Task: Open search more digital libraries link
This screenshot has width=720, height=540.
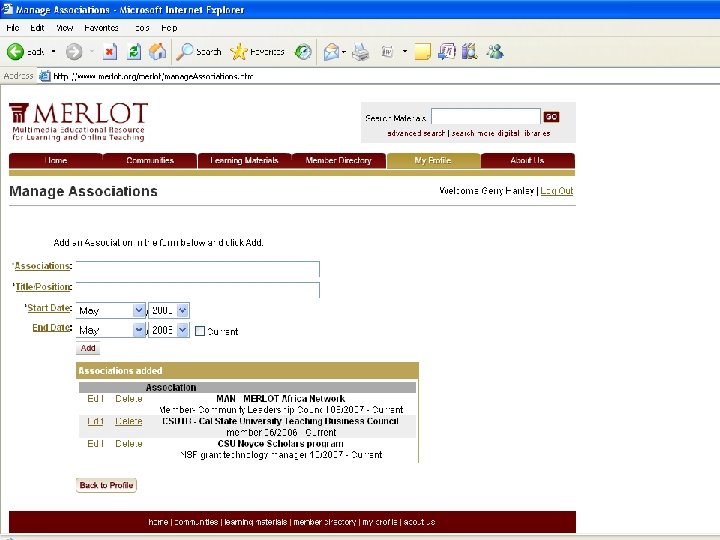Action: 501,133
